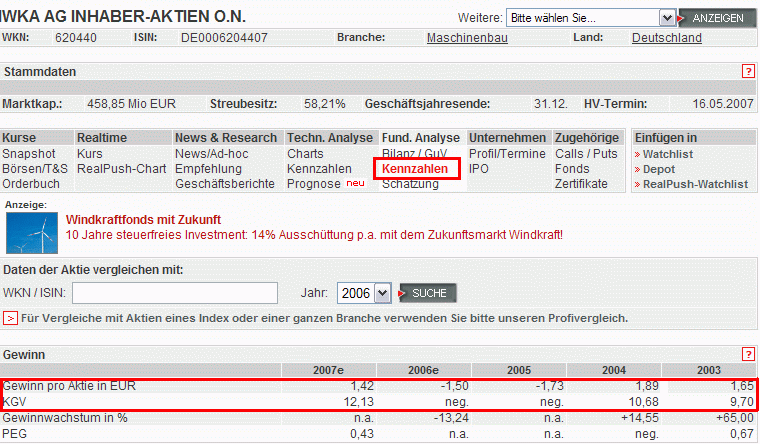Open Charts under Techn. Analyse
This screenshot has width=760, height=444.
click(x=305, y=154)
